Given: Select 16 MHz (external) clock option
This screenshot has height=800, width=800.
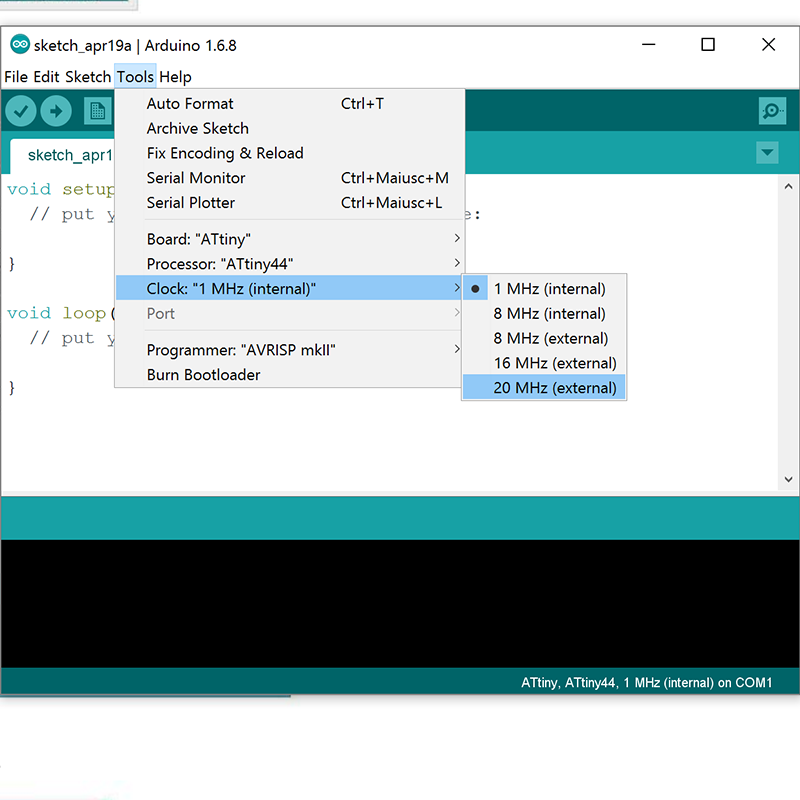Looking at the screenshot, I should pos(544,363).
